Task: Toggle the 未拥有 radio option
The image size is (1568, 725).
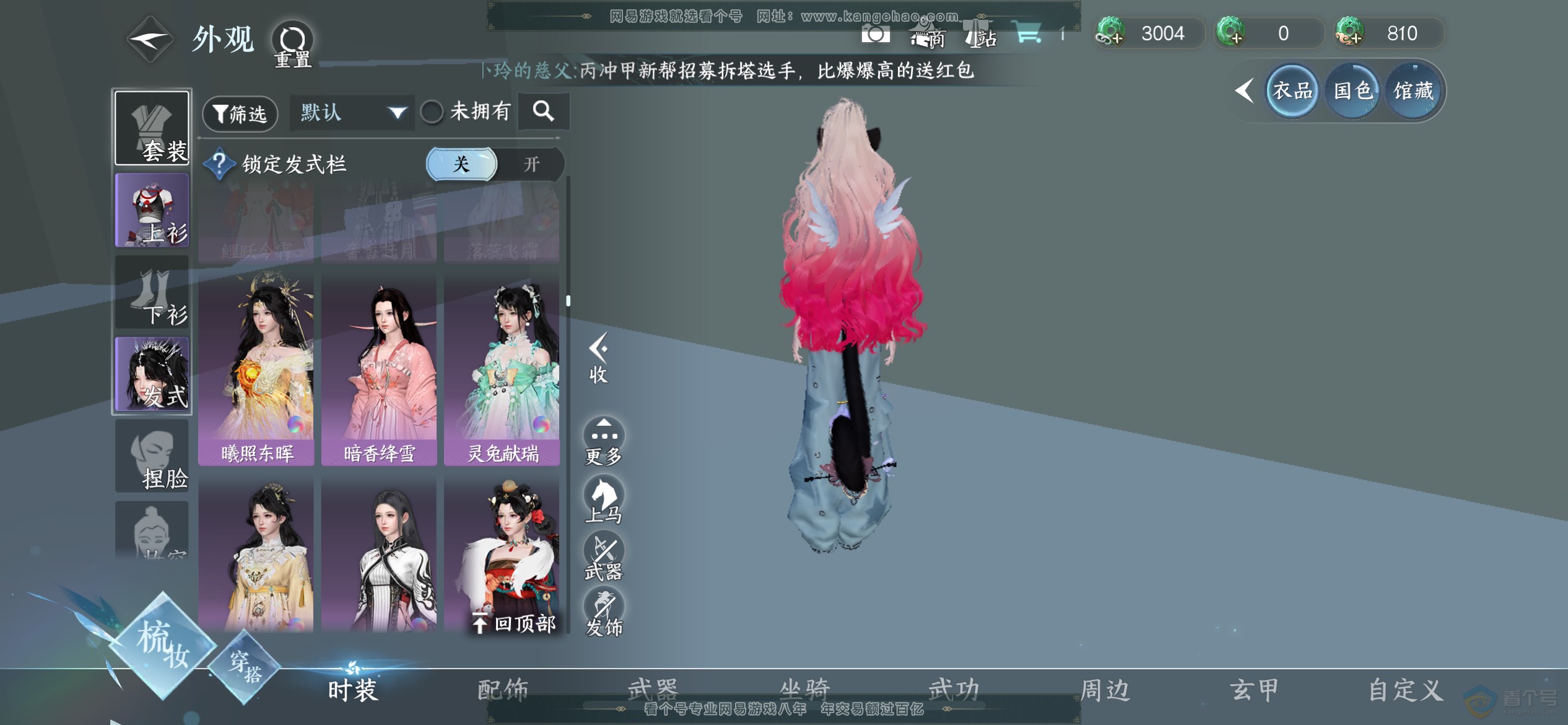Action: (432, 112)
